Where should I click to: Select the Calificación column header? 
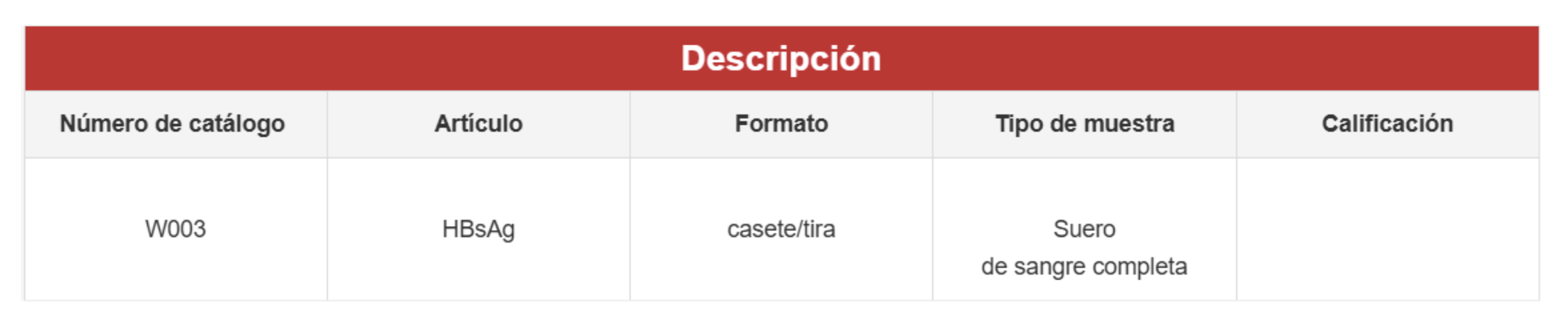tap(1388, 123)
